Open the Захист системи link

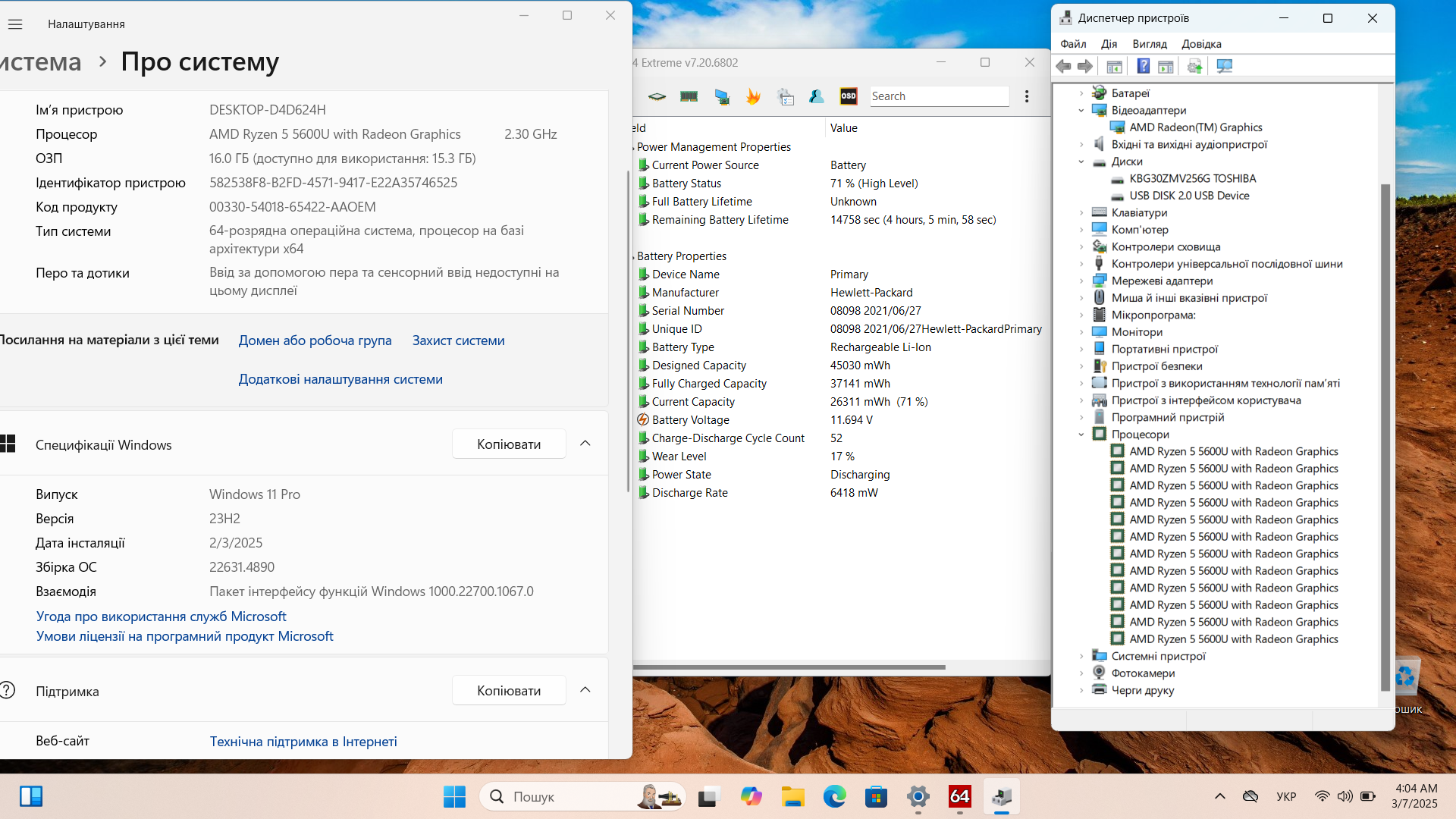[x=458, y=340]
